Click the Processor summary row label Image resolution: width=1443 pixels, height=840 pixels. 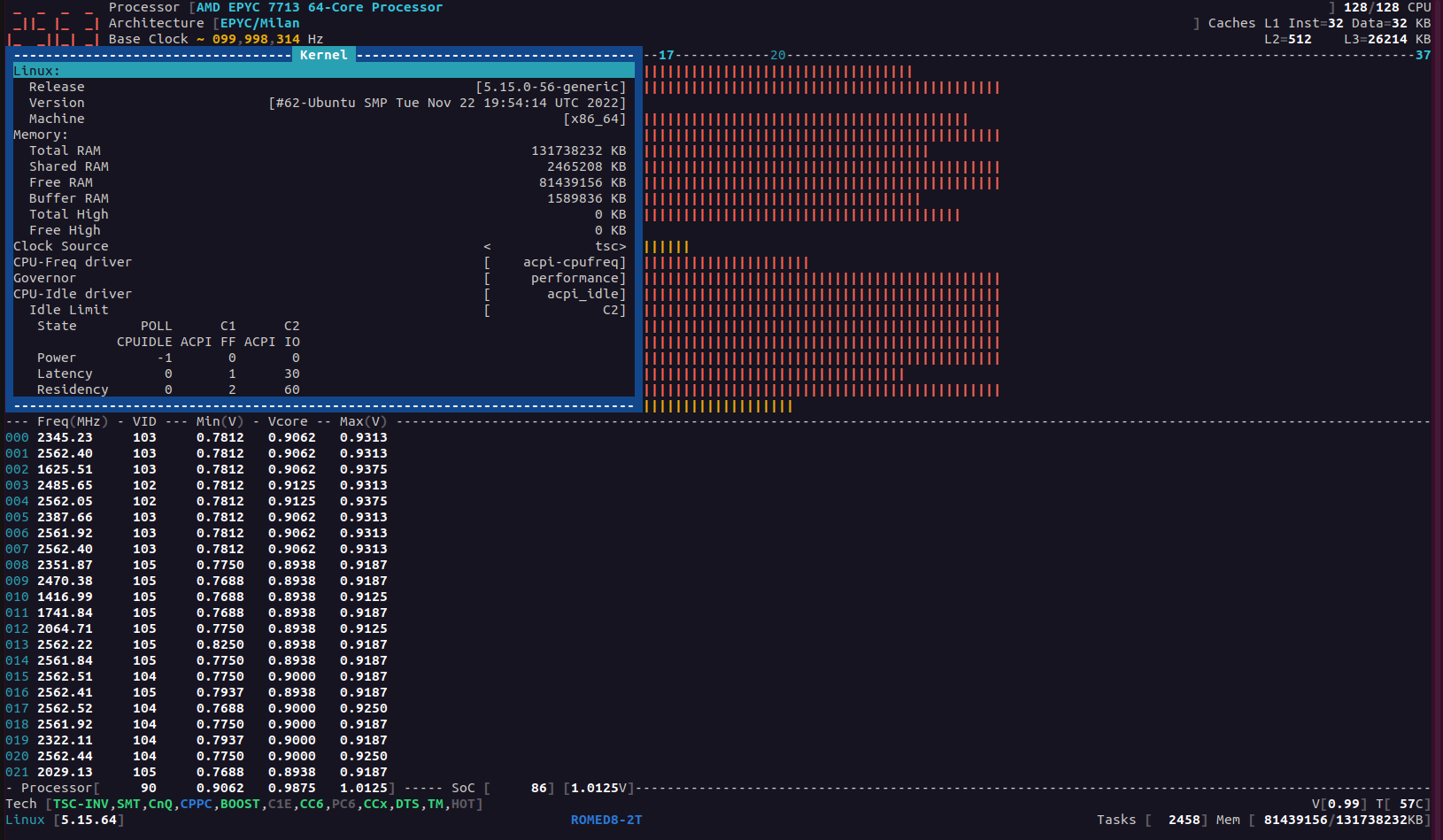coord(57,788)
